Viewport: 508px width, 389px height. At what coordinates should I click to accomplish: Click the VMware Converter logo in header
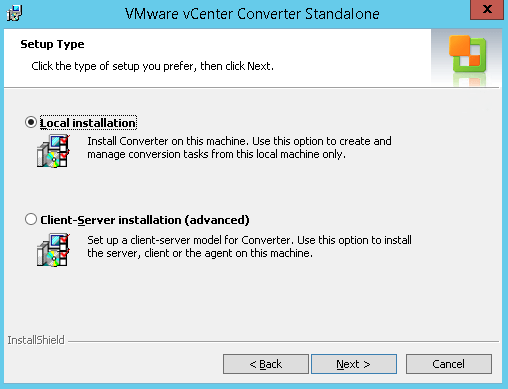[467, 58]
